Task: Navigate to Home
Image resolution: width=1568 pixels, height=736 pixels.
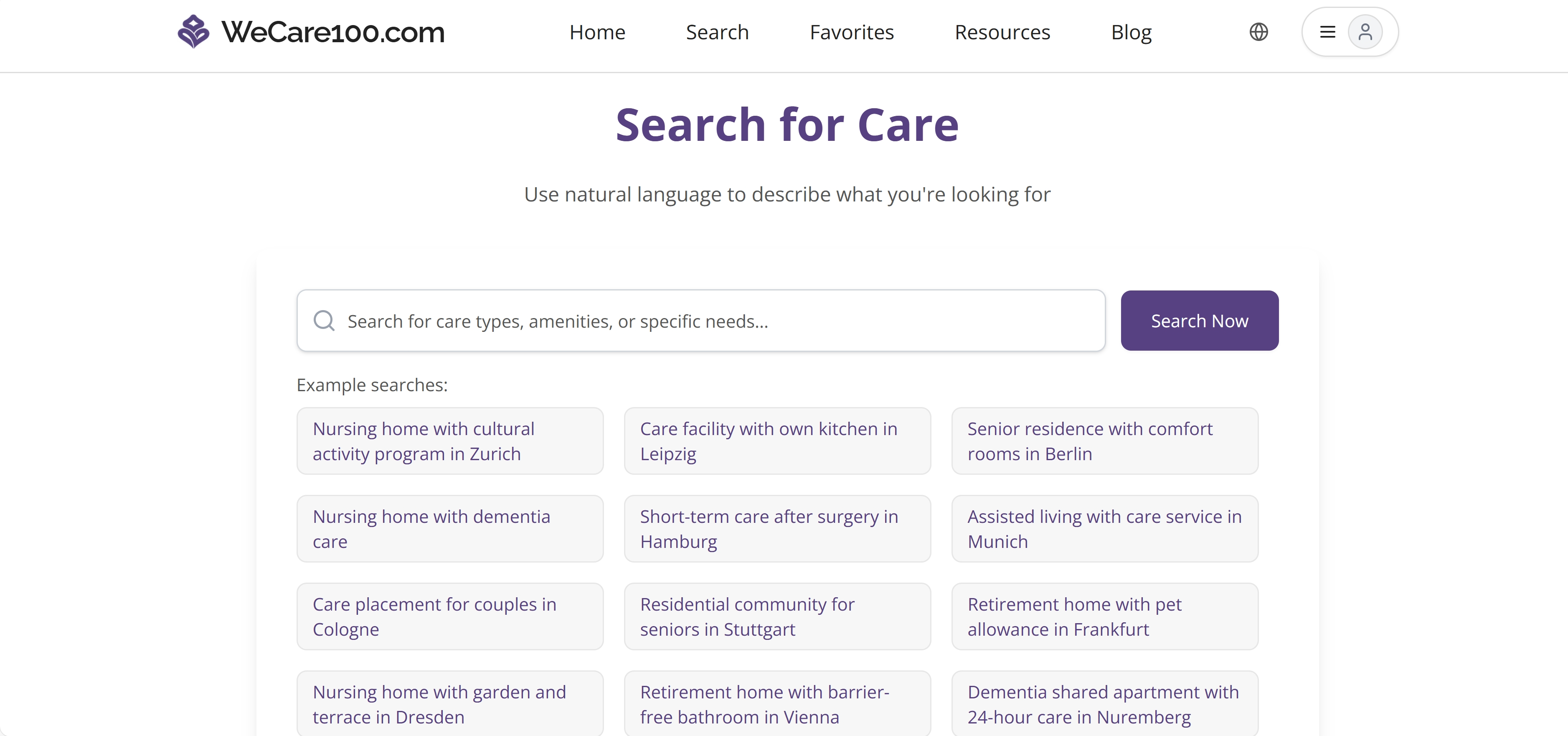Action: click(x=597, y=32)
